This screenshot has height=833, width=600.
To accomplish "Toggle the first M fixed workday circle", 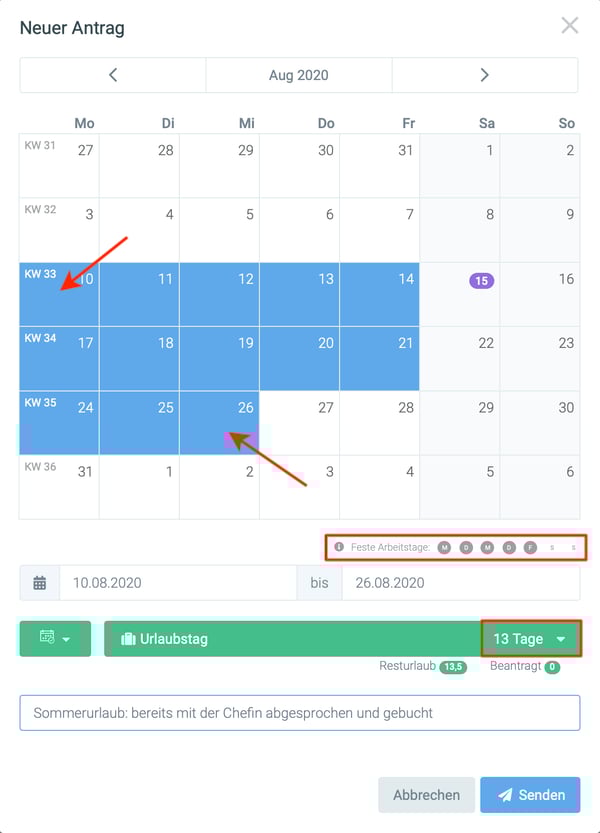I will pyautogui.click(x=444, y=547).
